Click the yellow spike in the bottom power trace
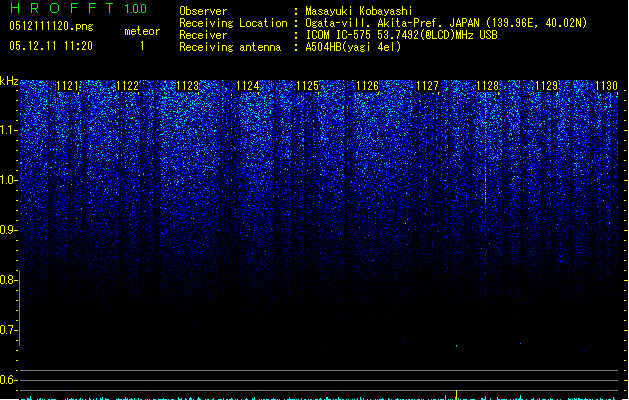Viewport: 629px width, 400px height. point(457,394)
